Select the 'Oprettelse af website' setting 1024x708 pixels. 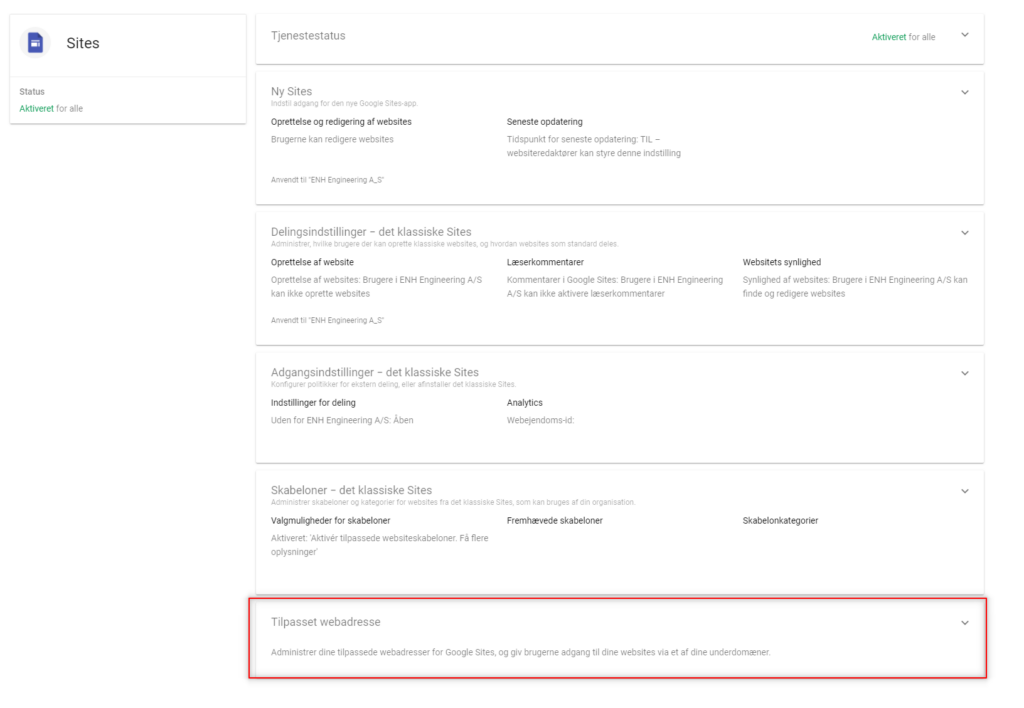(x=312, y=262)
